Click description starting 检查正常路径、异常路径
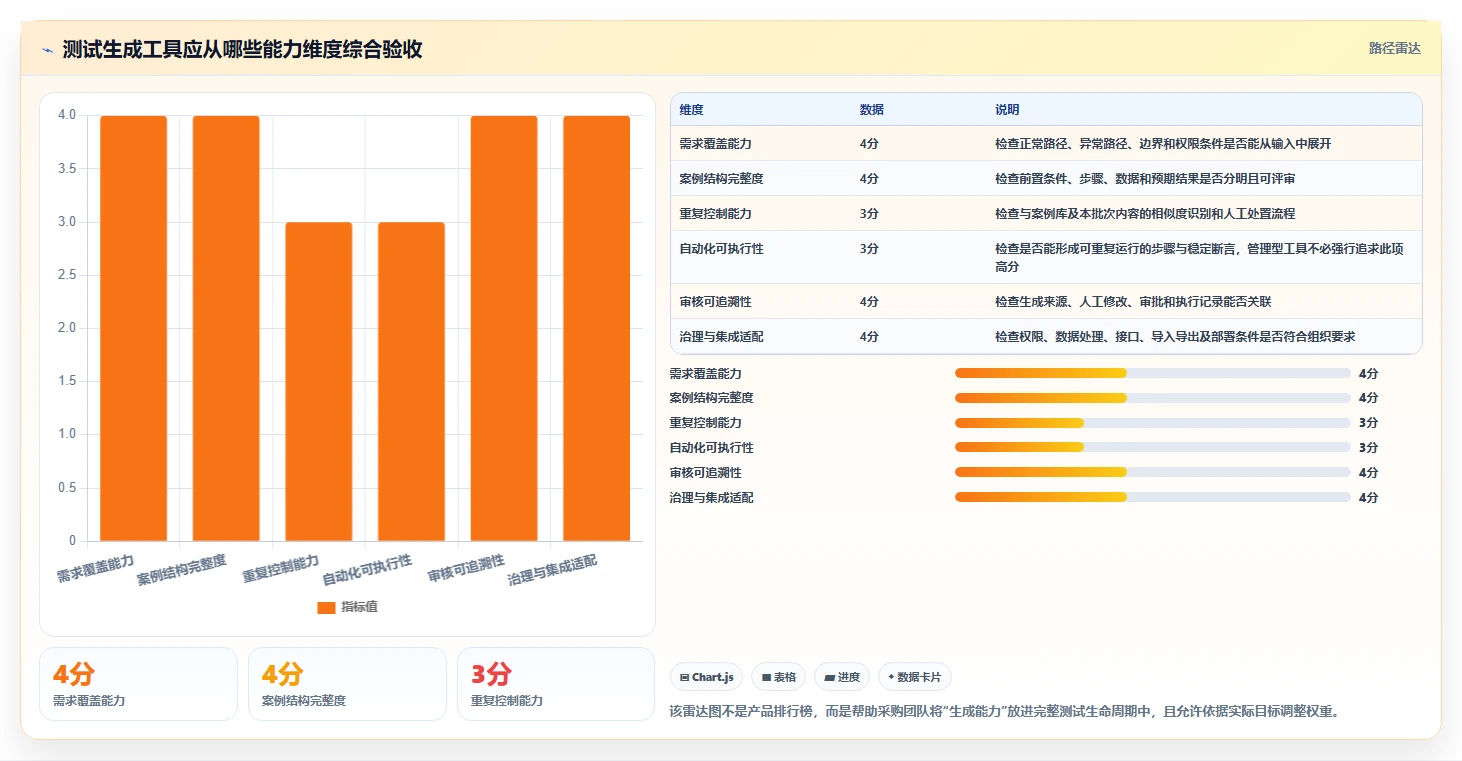 (1163, 144)
